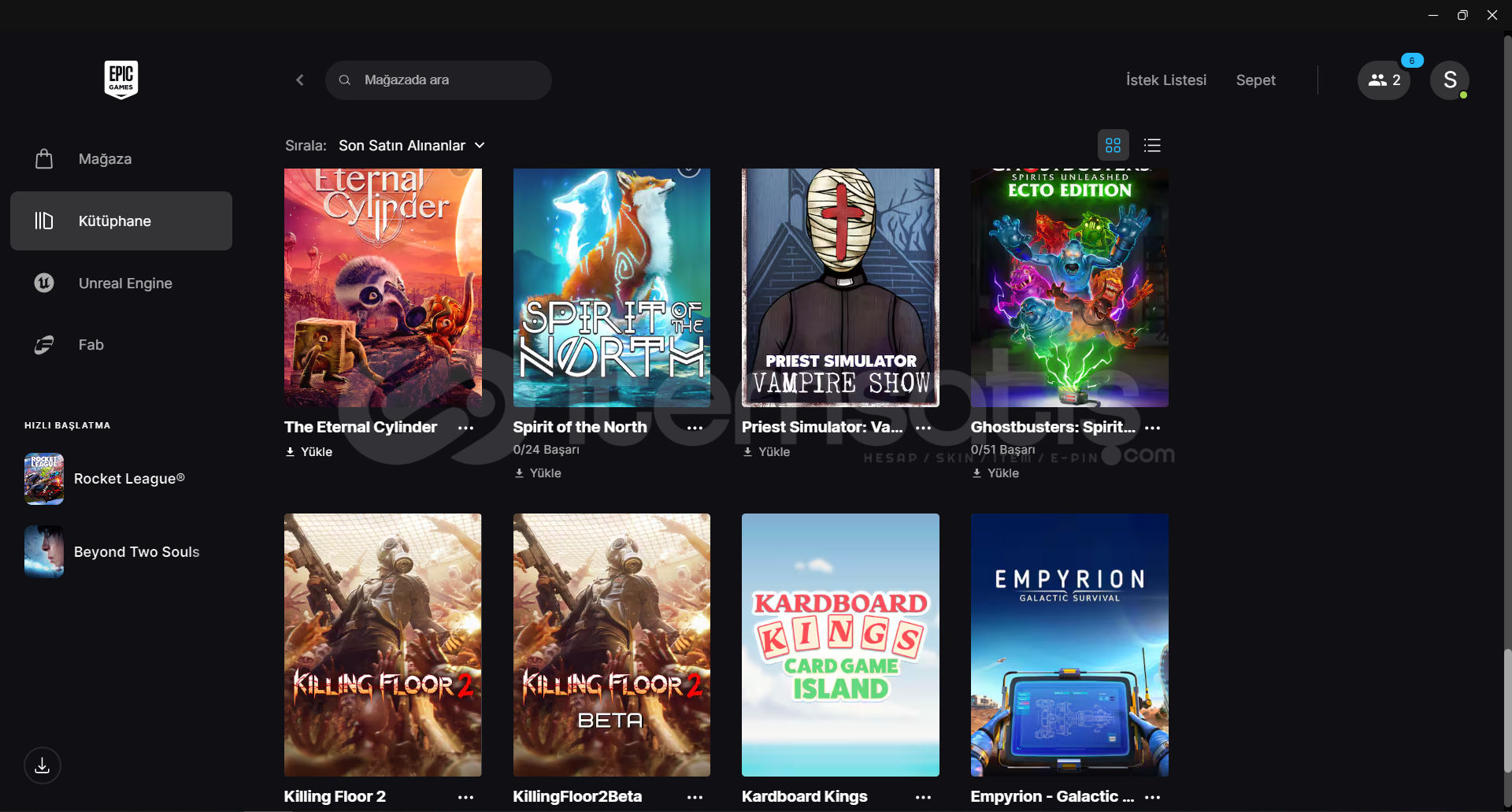Open options menu for Ghostbusters: Spirits Unleashed
The image size is (1512, 812).
pyautogui.click(x=1153, y=428)
